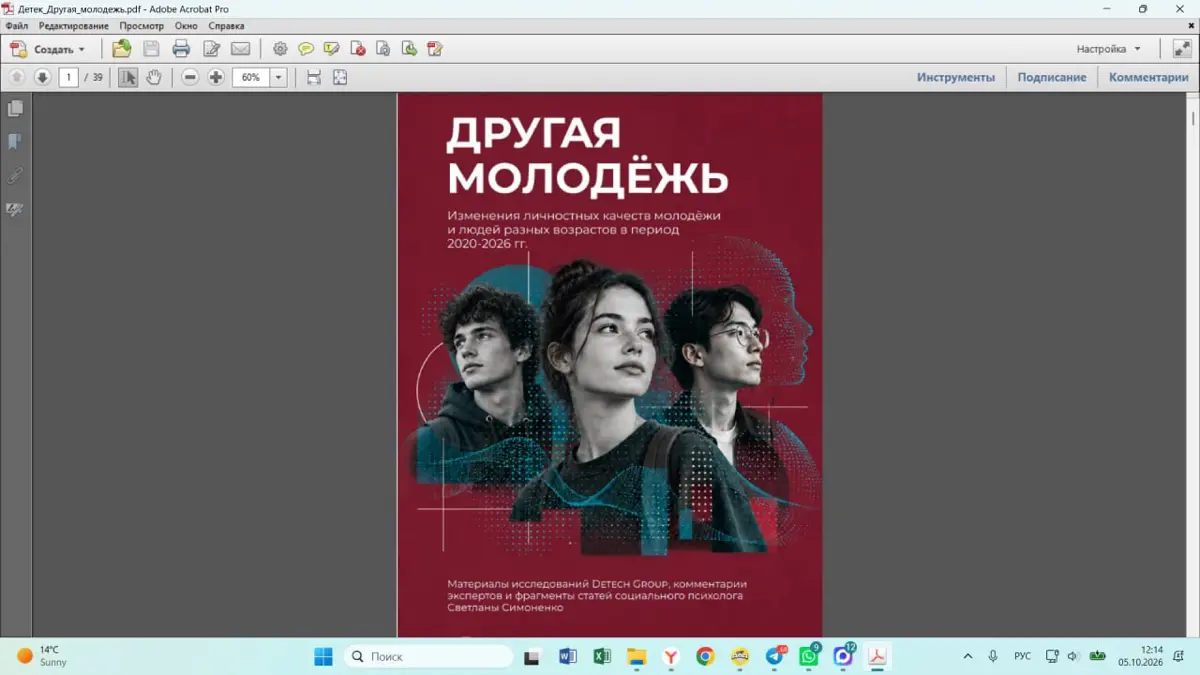1200x675 pixels.
Task: Open the Файл menu
Action: (x=16, y=26)
